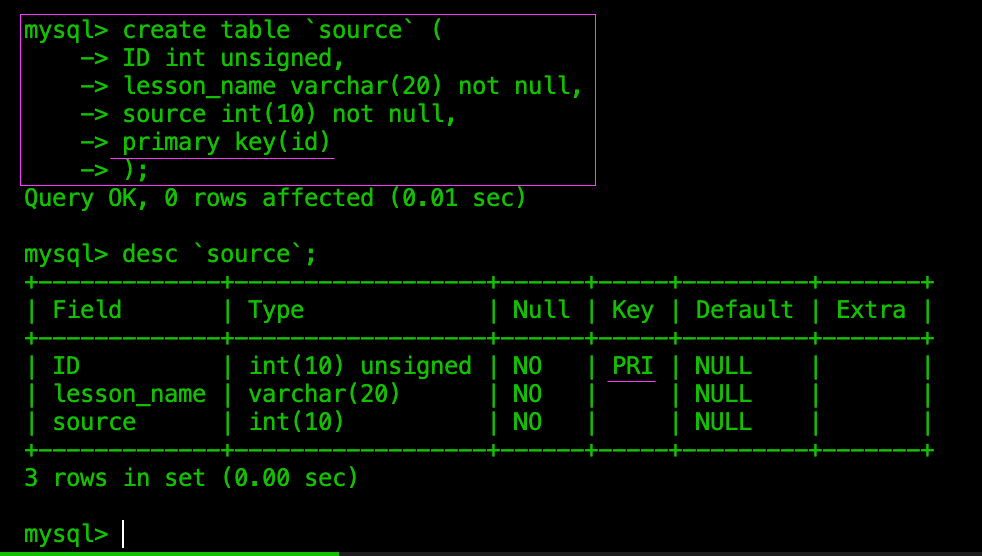This screenshot has height=556, width=982.
Task: Click the mysql prompt cursor at bottom
Action: point(123,534)
